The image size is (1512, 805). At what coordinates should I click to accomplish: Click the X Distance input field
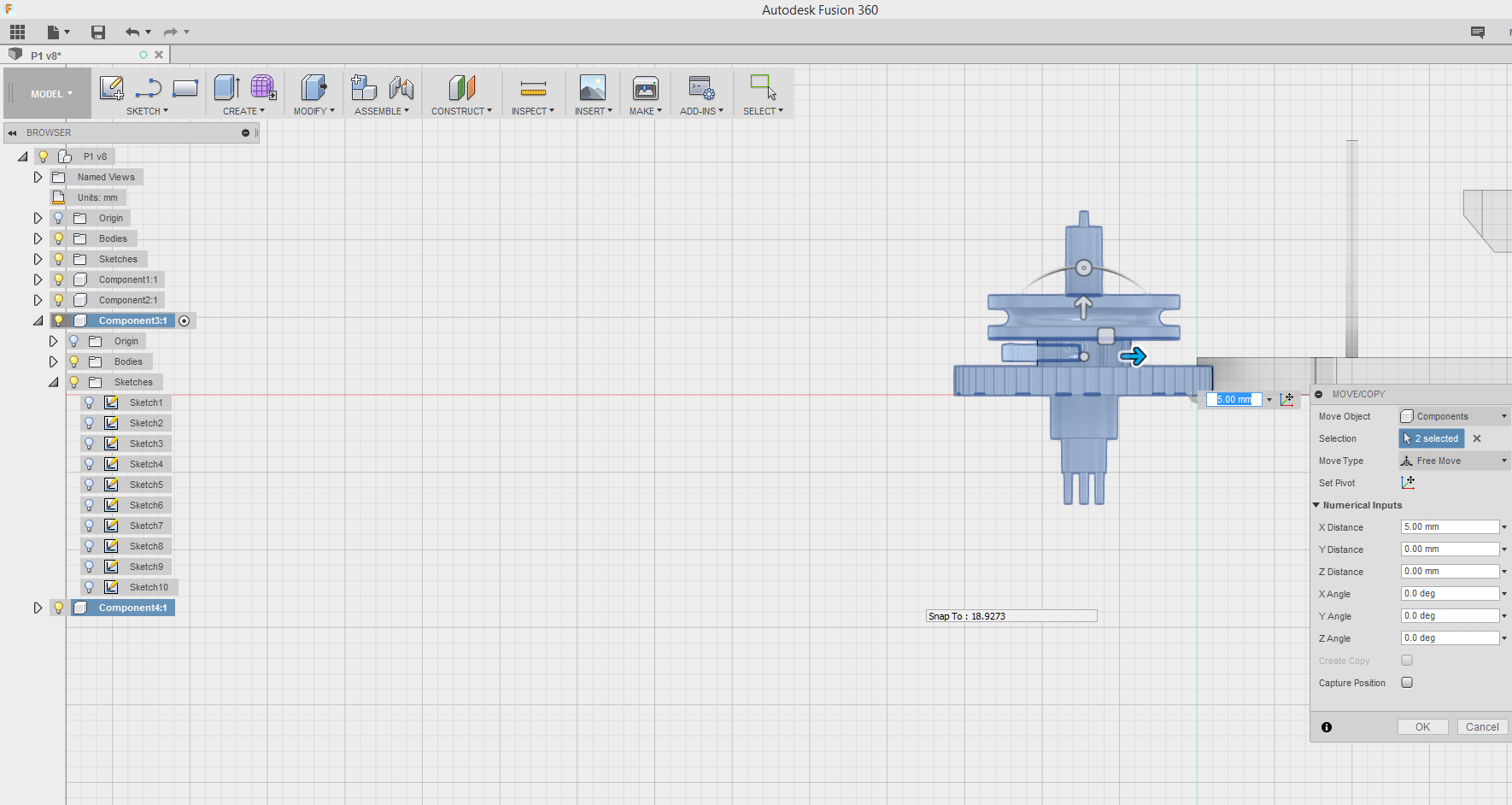pyautogui.click(x=1450, y=527)
